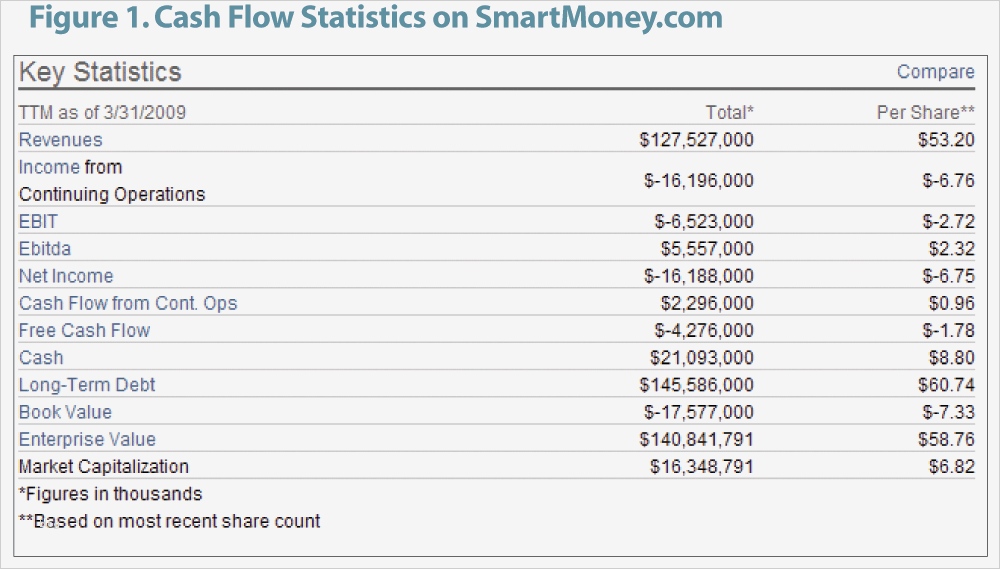Click the TTM as of 3/31/2009 label
This screenshot has height=569, width=1000.
(x=102, y=112)
